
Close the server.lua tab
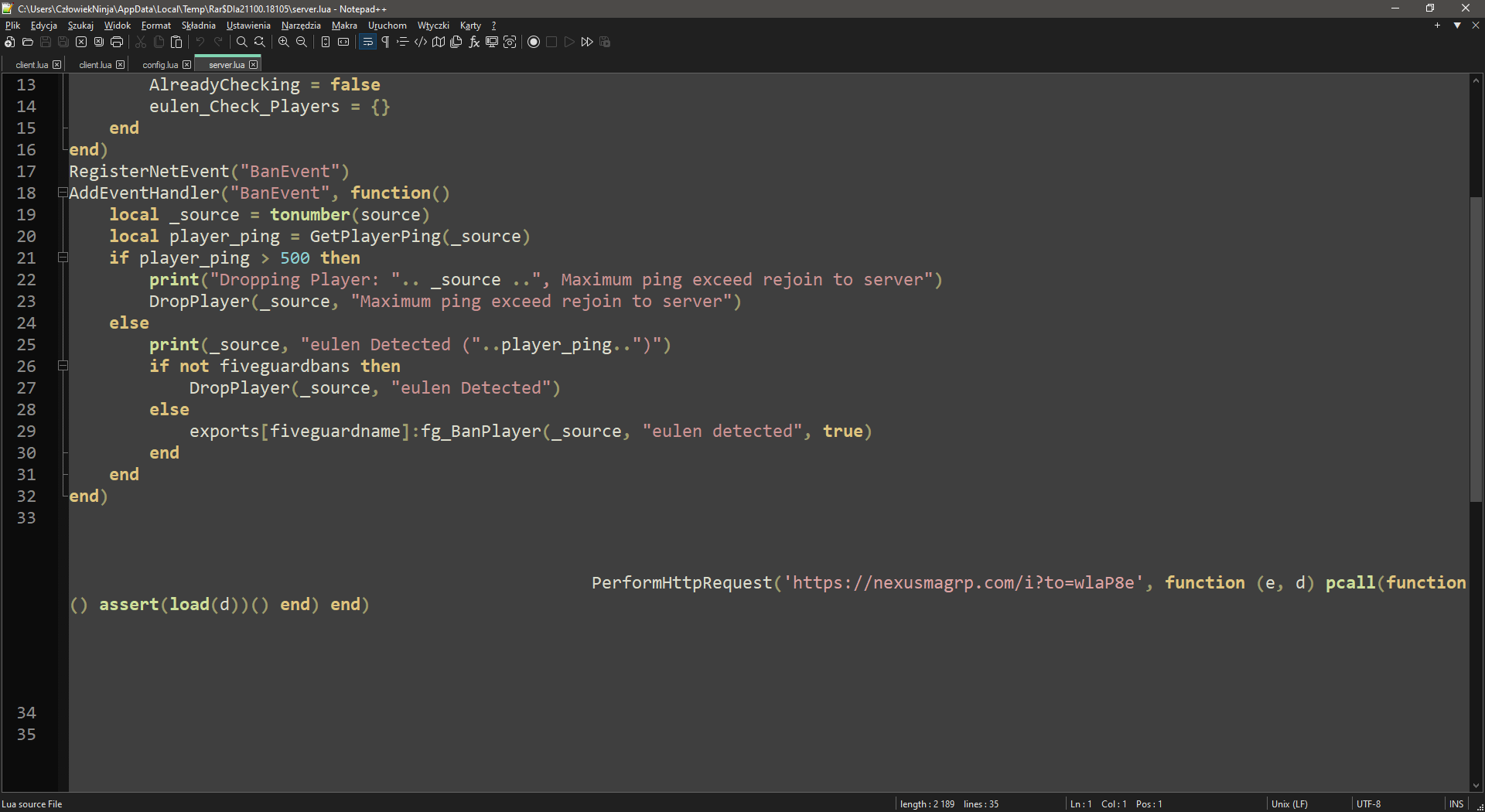coord(253,65)
